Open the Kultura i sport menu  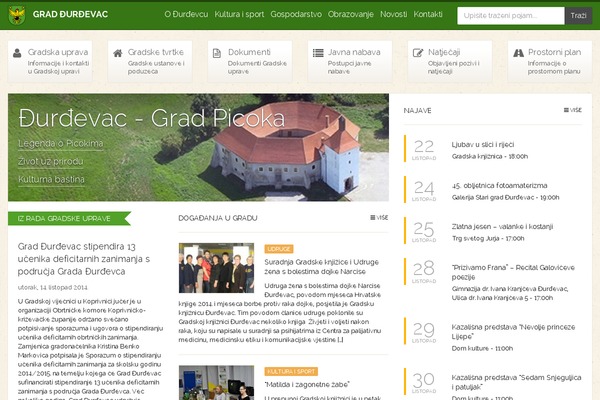[239, 15]
